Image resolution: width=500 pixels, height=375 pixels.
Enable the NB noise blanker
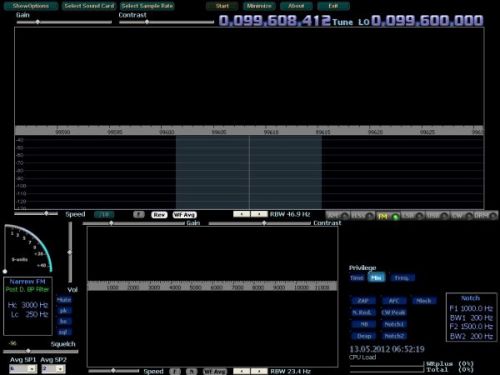pyautogui.click(x=364, y=324)
